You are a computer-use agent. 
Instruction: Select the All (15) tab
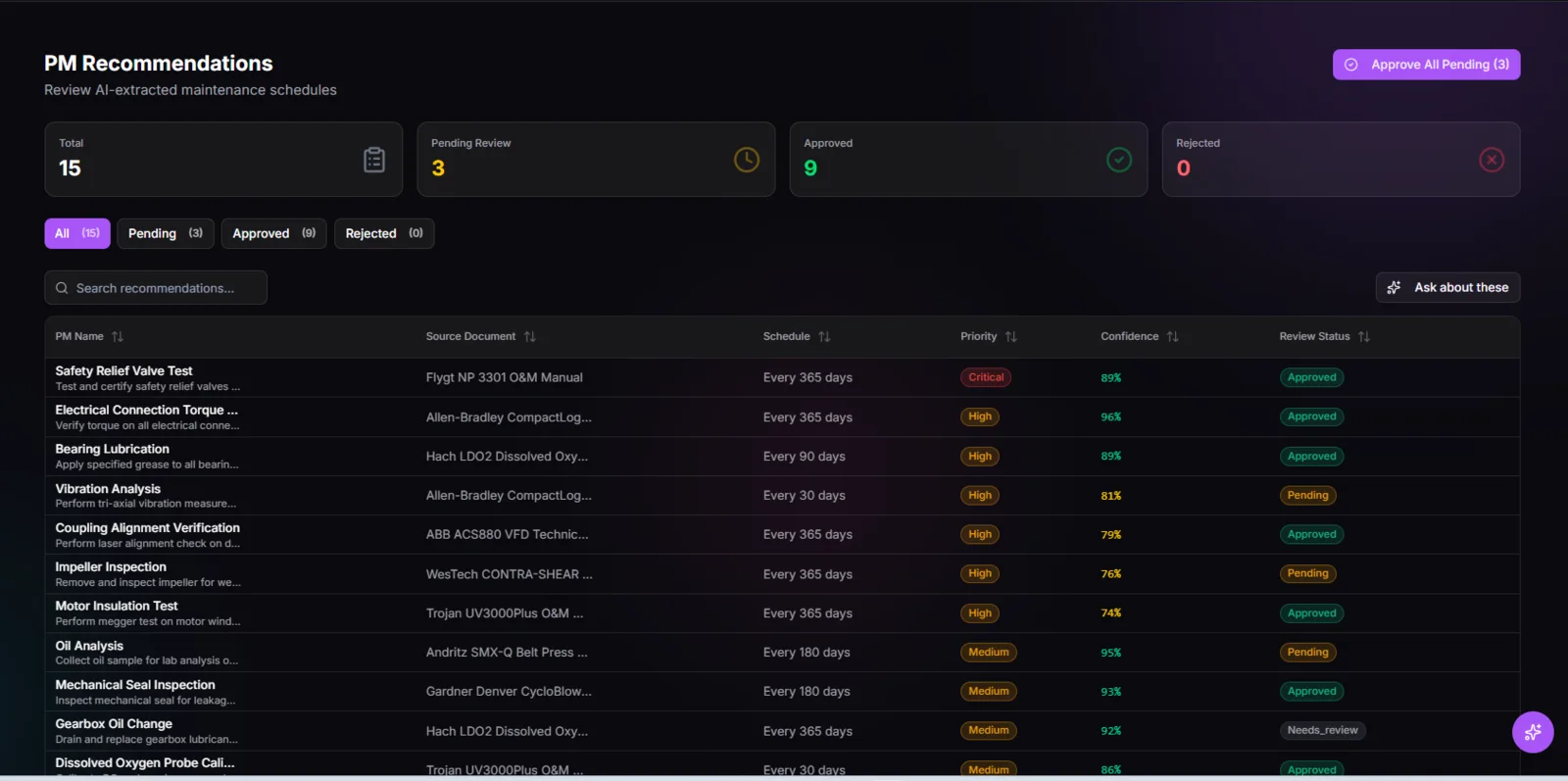tap(77, 233)
